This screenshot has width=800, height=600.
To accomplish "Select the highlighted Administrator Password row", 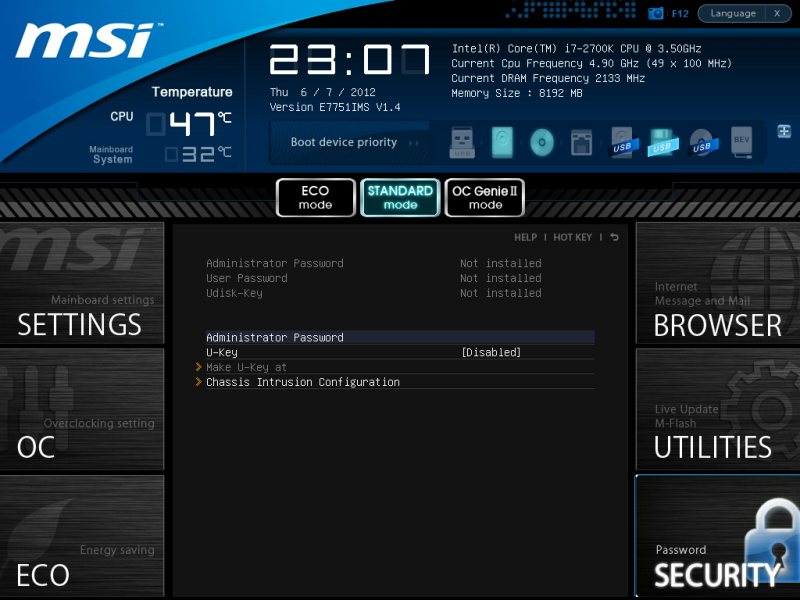I will pyautogui.click(x=400, y=337).
